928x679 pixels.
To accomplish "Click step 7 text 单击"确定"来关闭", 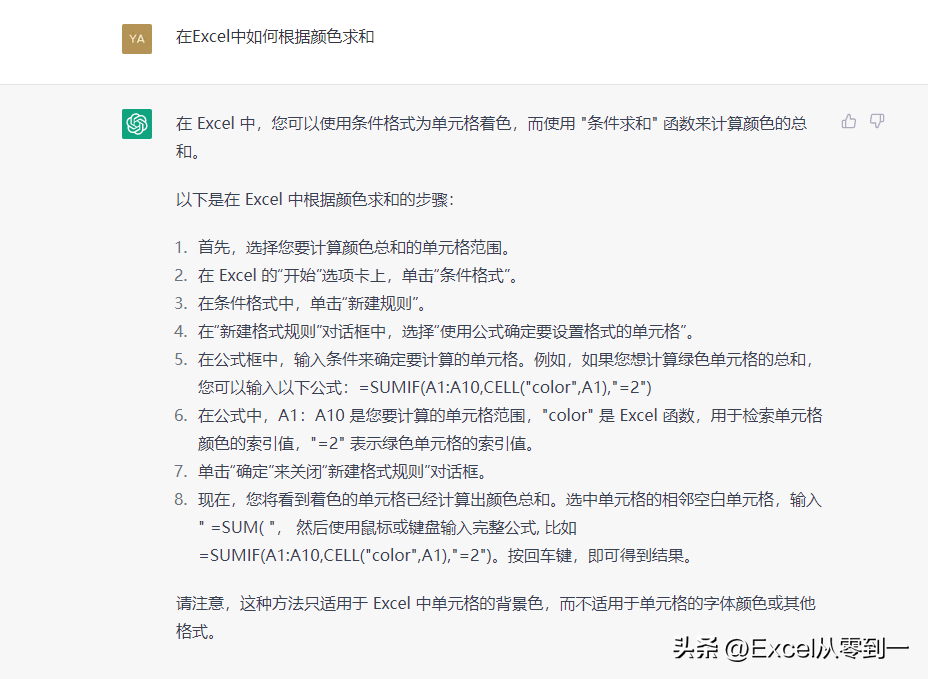I will point(344,472).
